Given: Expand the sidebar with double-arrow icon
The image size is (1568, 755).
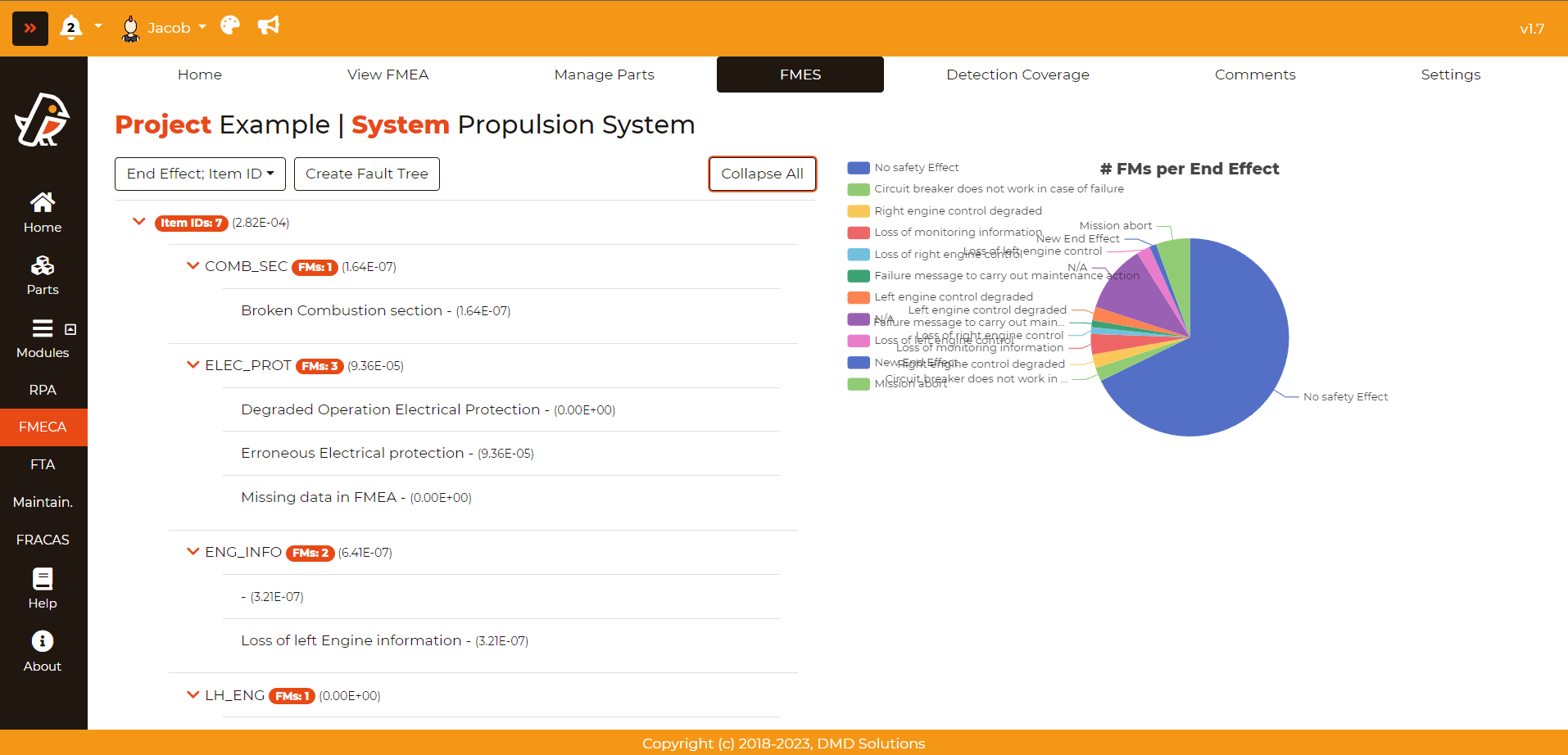Looking at the screenshot, I should tap(30, 29).
